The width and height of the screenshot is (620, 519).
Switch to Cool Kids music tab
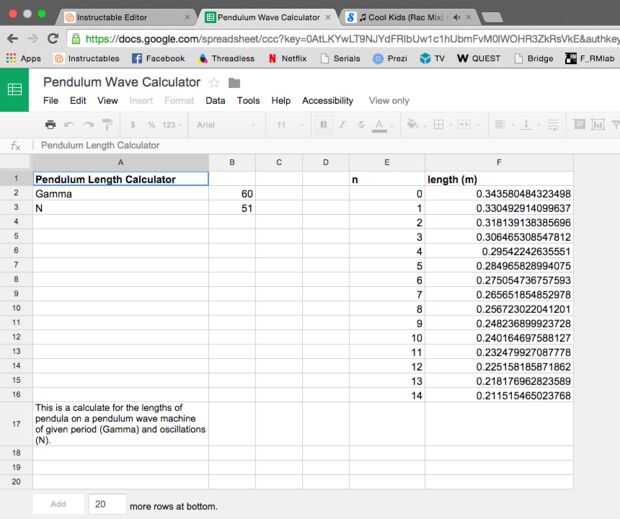[x=407, y=17]
